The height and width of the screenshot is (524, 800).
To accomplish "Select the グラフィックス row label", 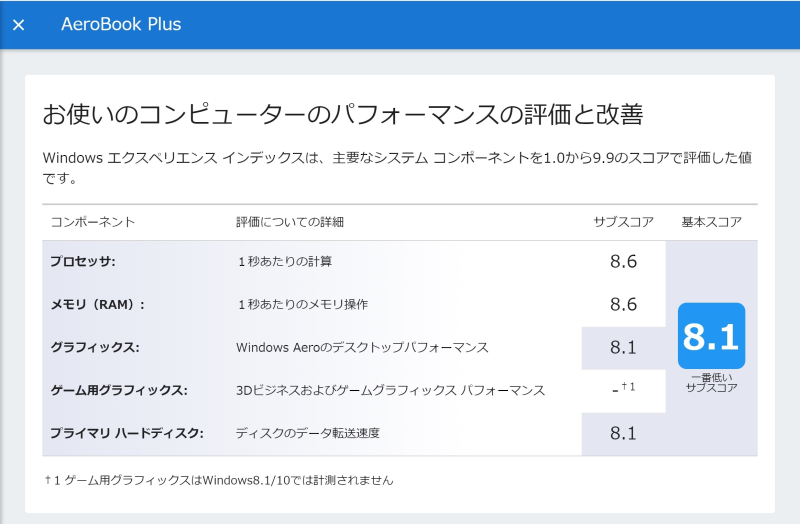I will 95,347.
